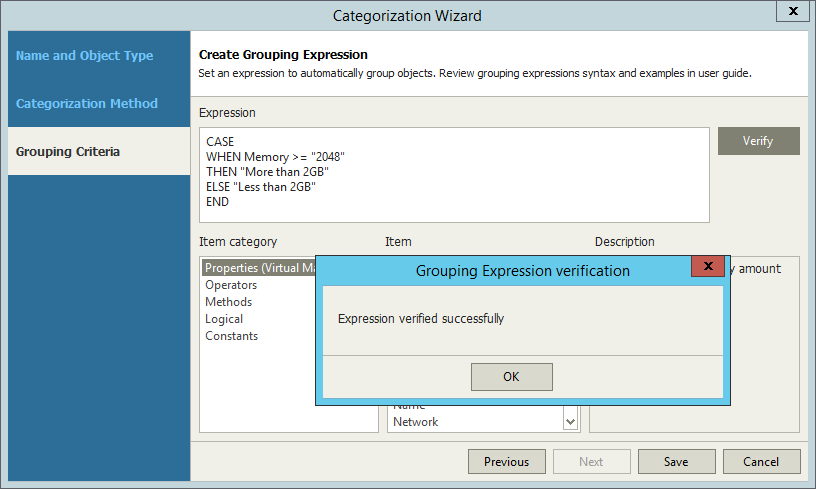
Task: Select the Methods item category
Action: [x=228, y=302]
